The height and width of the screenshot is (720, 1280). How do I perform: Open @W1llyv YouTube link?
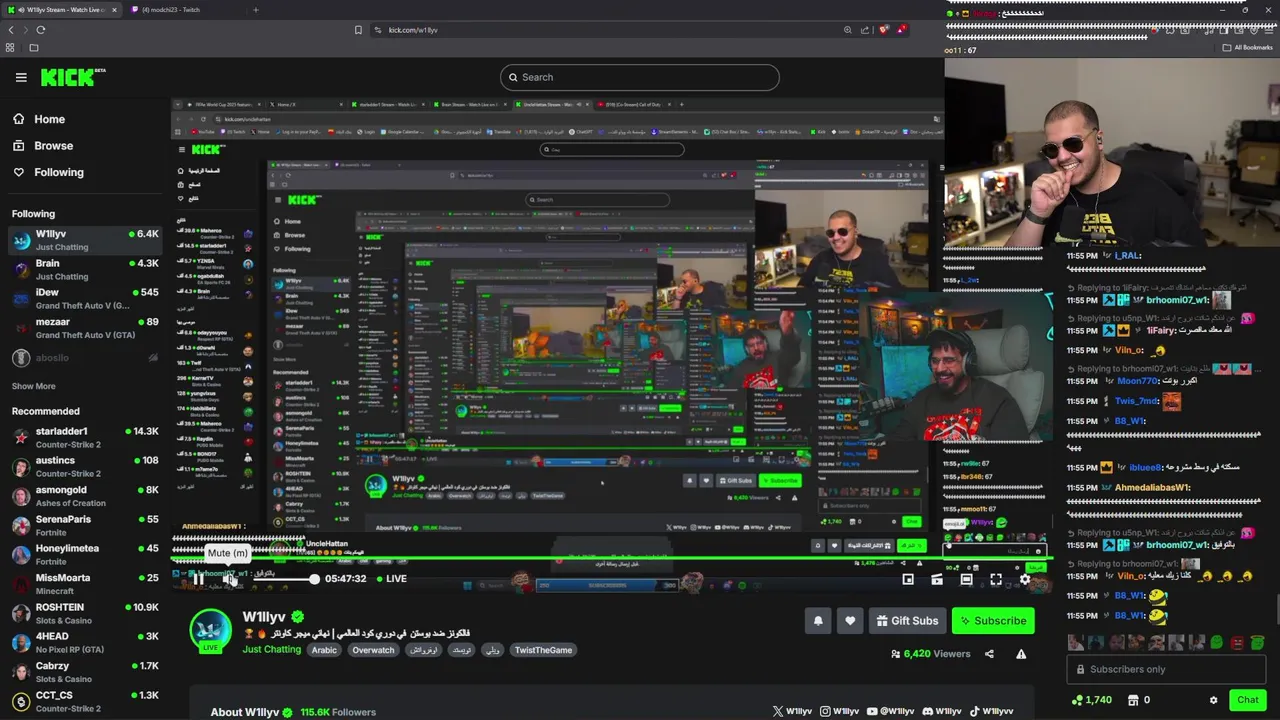[x=890, y=712]
